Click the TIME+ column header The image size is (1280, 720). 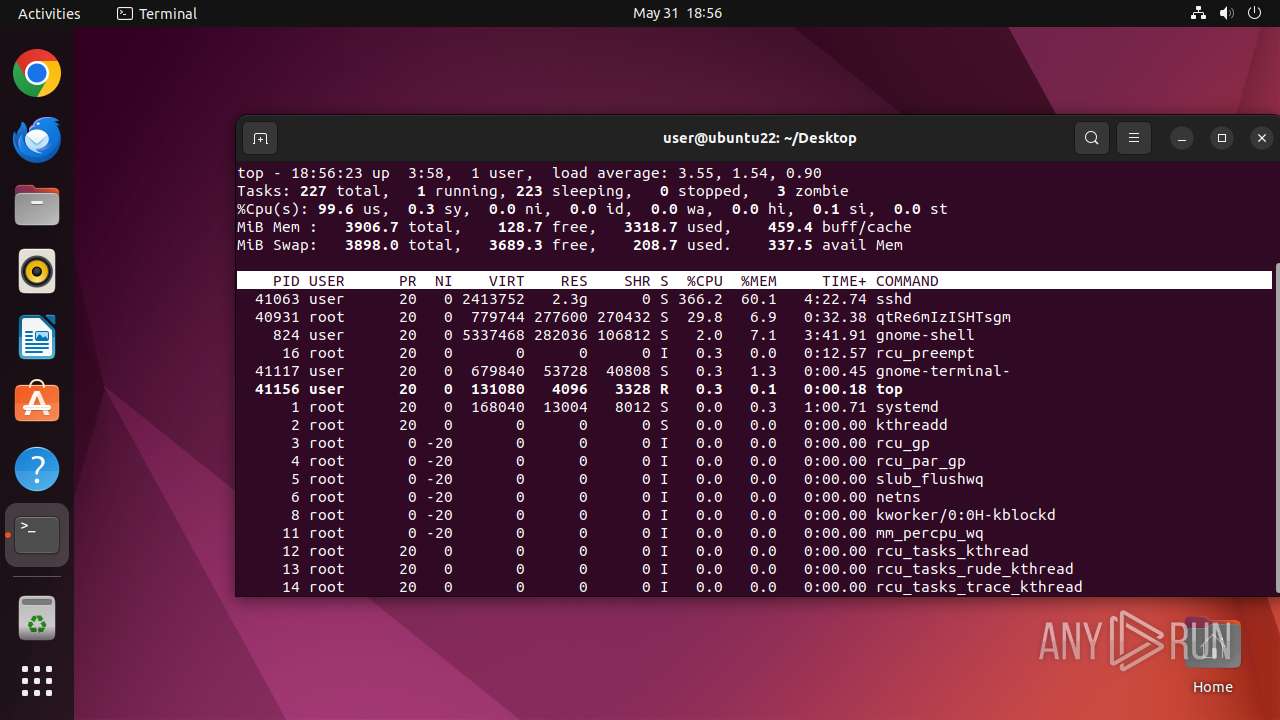point(844,281)
